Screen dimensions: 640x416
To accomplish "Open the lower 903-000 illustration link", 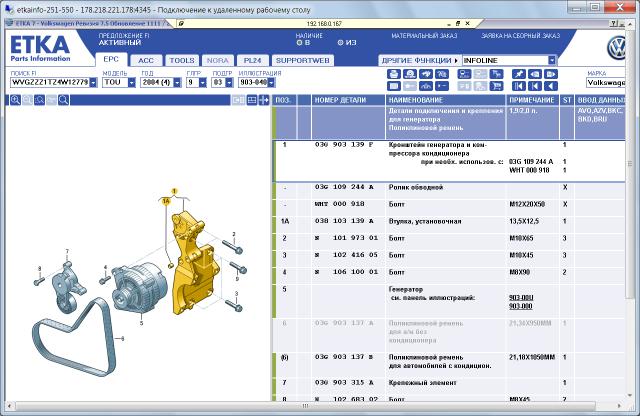I will click(521, 306).
